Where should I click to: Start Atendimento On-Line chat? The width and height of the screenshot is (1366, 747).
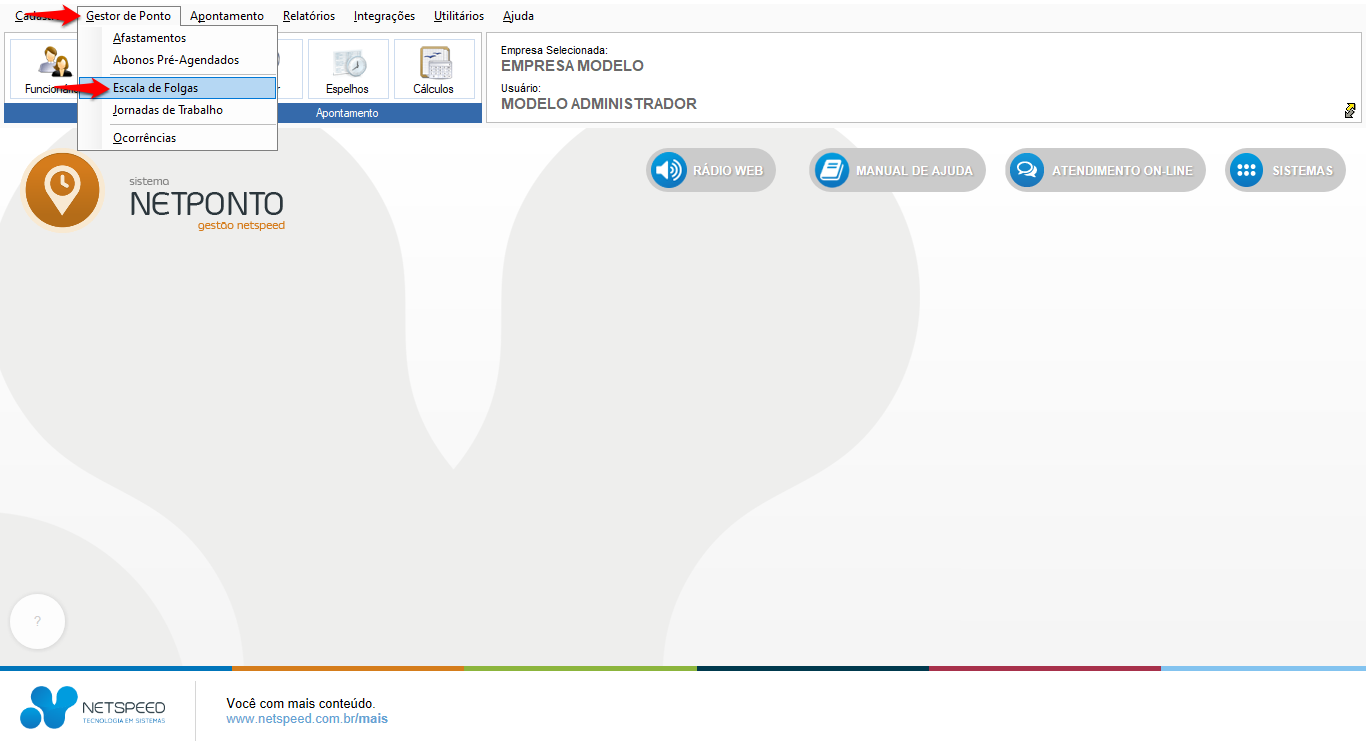(x=1105, y=170)
